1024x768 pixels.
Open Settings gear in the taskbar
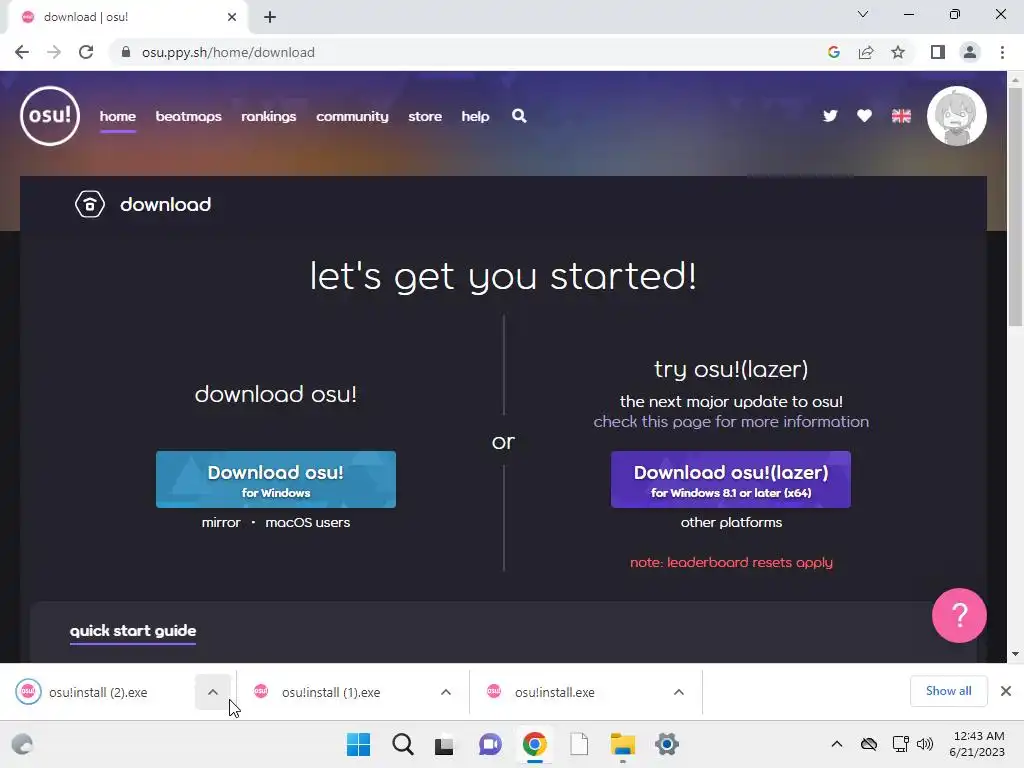click(667, 744)
